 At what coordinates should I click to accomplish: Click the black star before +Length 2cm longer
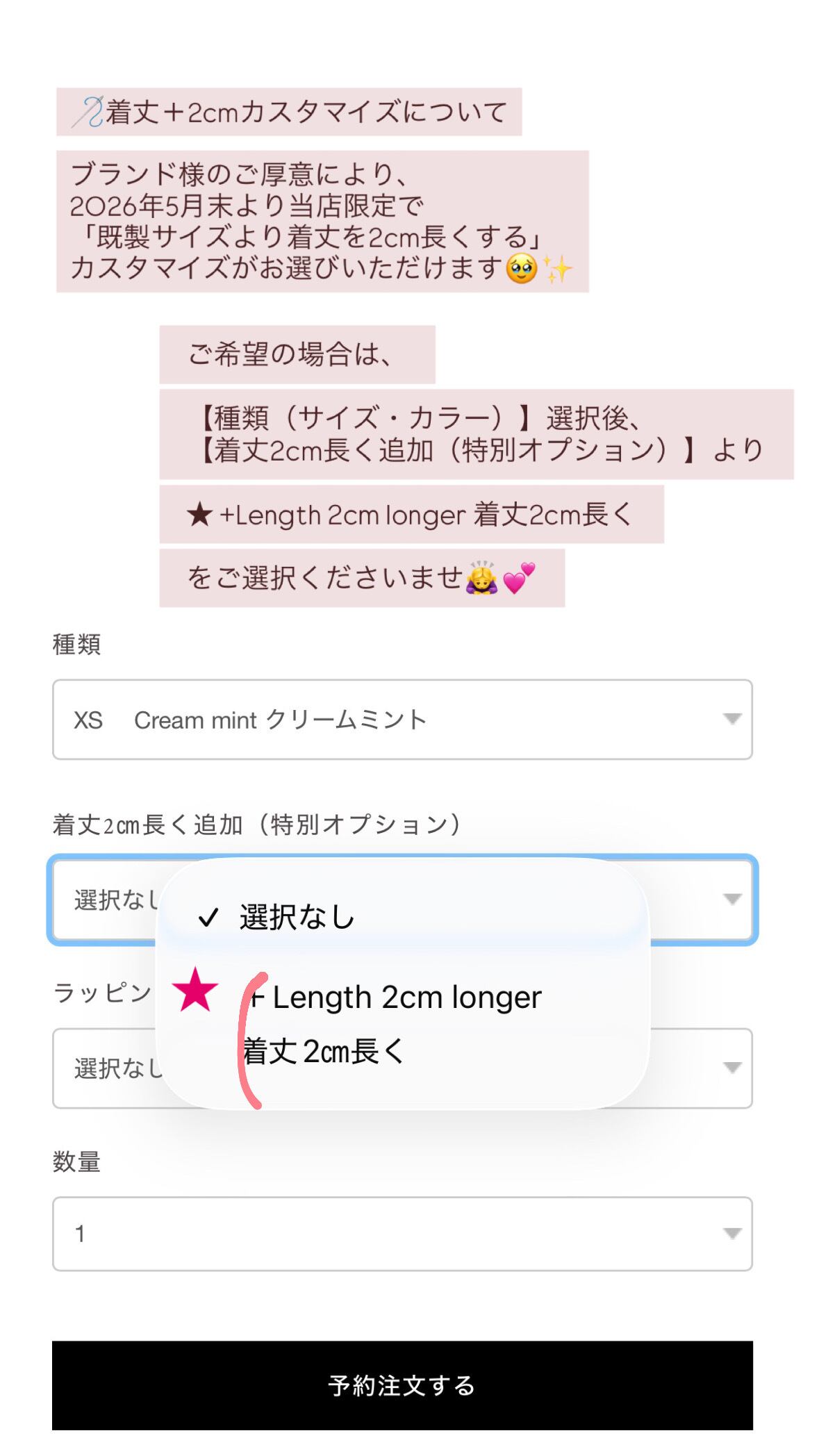pyautogui.click(x=199, y=515)
